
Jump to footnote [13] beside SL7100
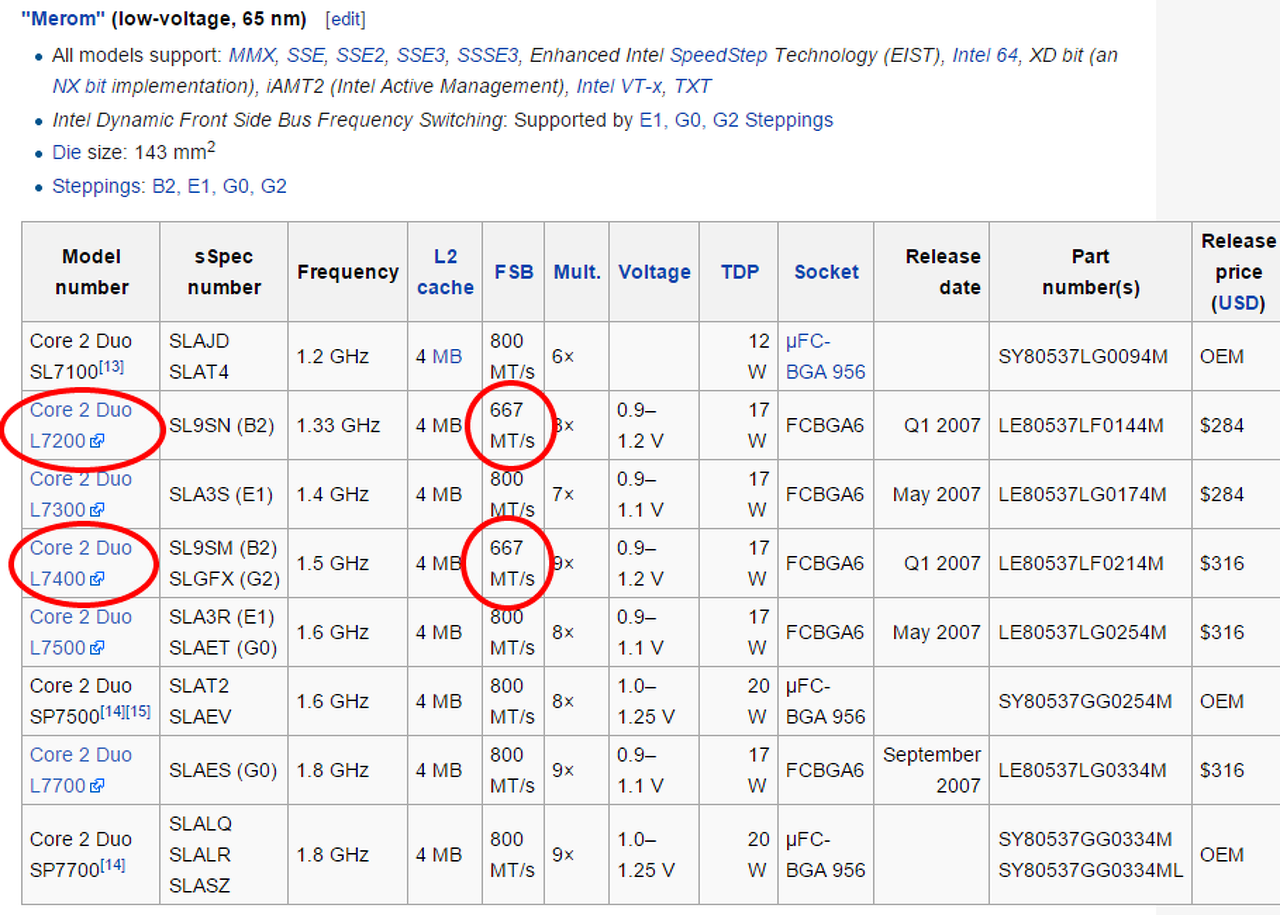(x=111, y=366)
